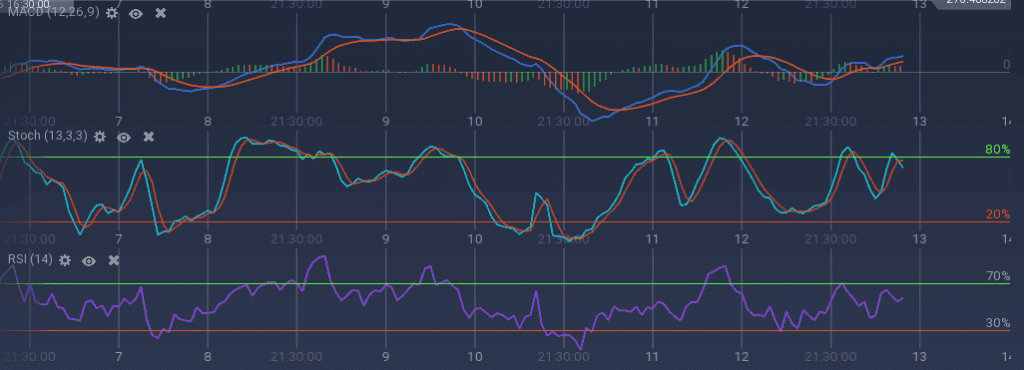Remove the RSI indicator
The width and height of the screenshot is (1024, 370).
click(x=114, y=260)
